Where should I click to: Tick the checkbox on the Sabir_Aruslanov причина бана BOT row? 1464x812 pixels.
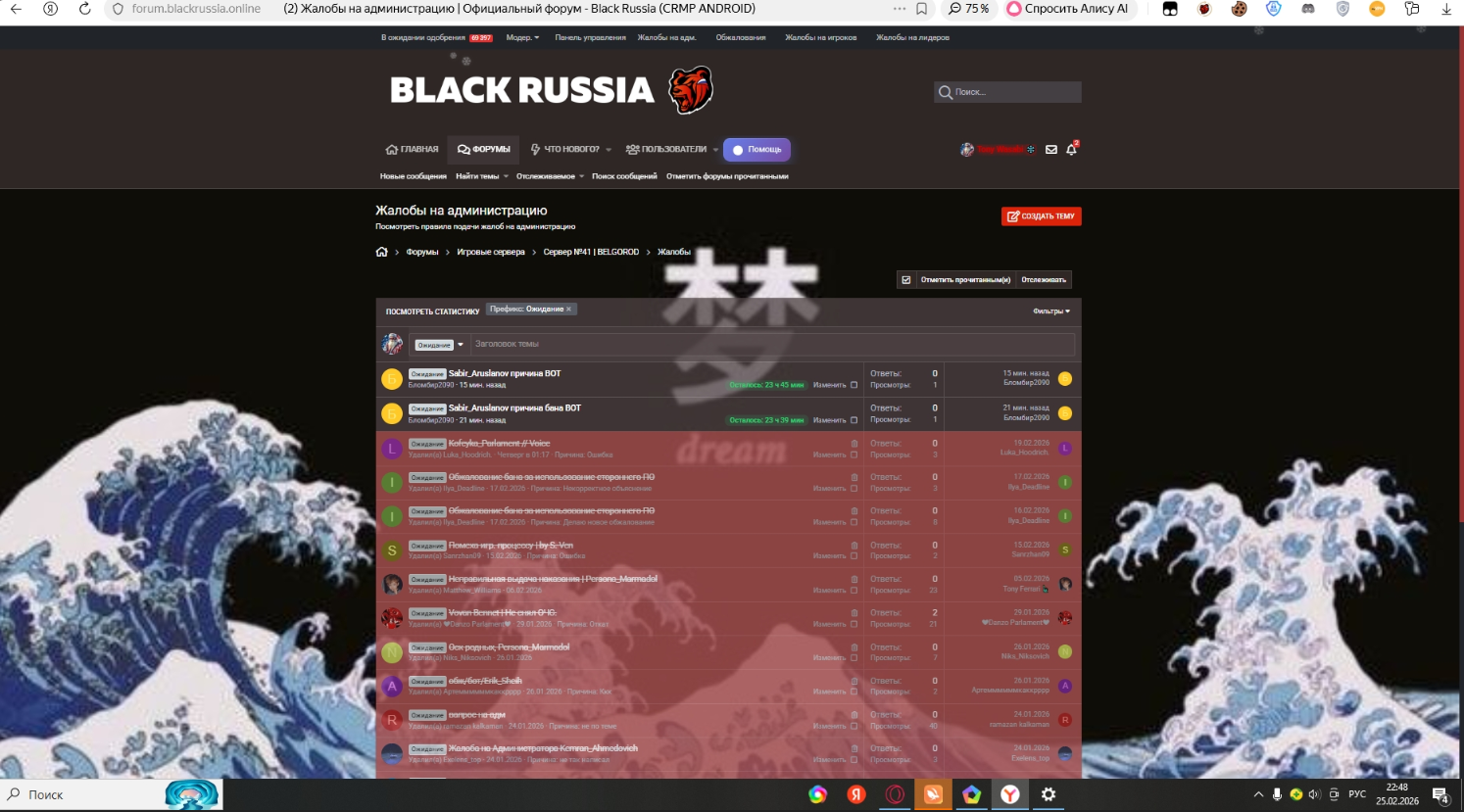pyautogui.click(x=854, y=420)
